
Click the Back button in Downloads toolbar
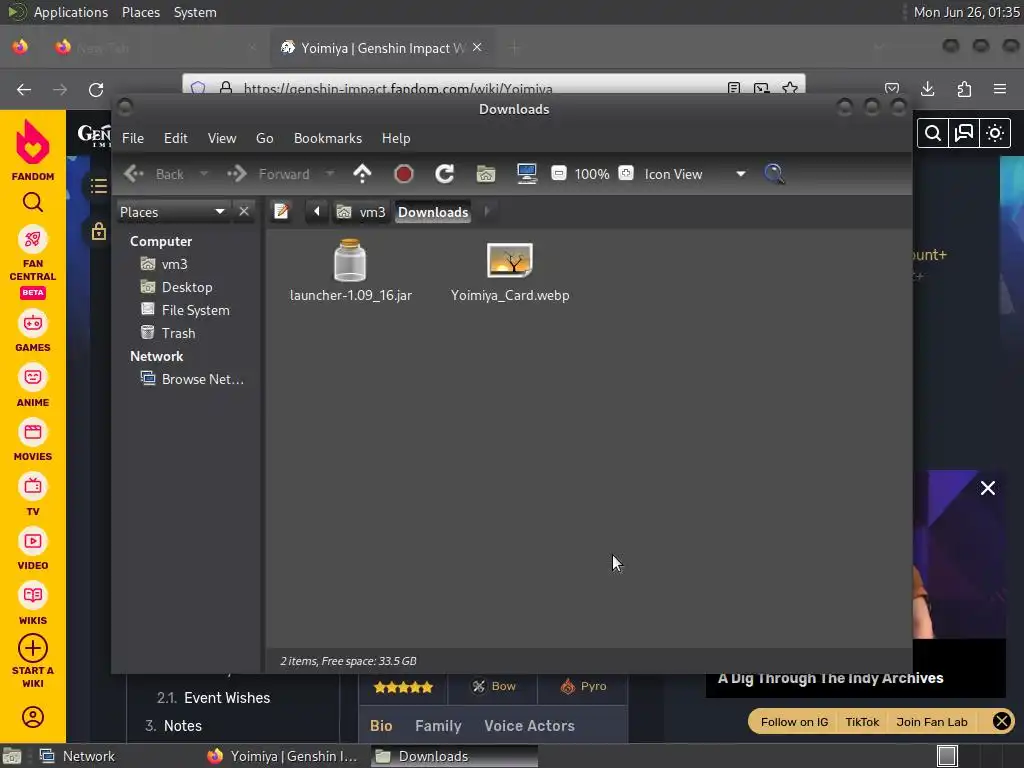pos(154,174)
